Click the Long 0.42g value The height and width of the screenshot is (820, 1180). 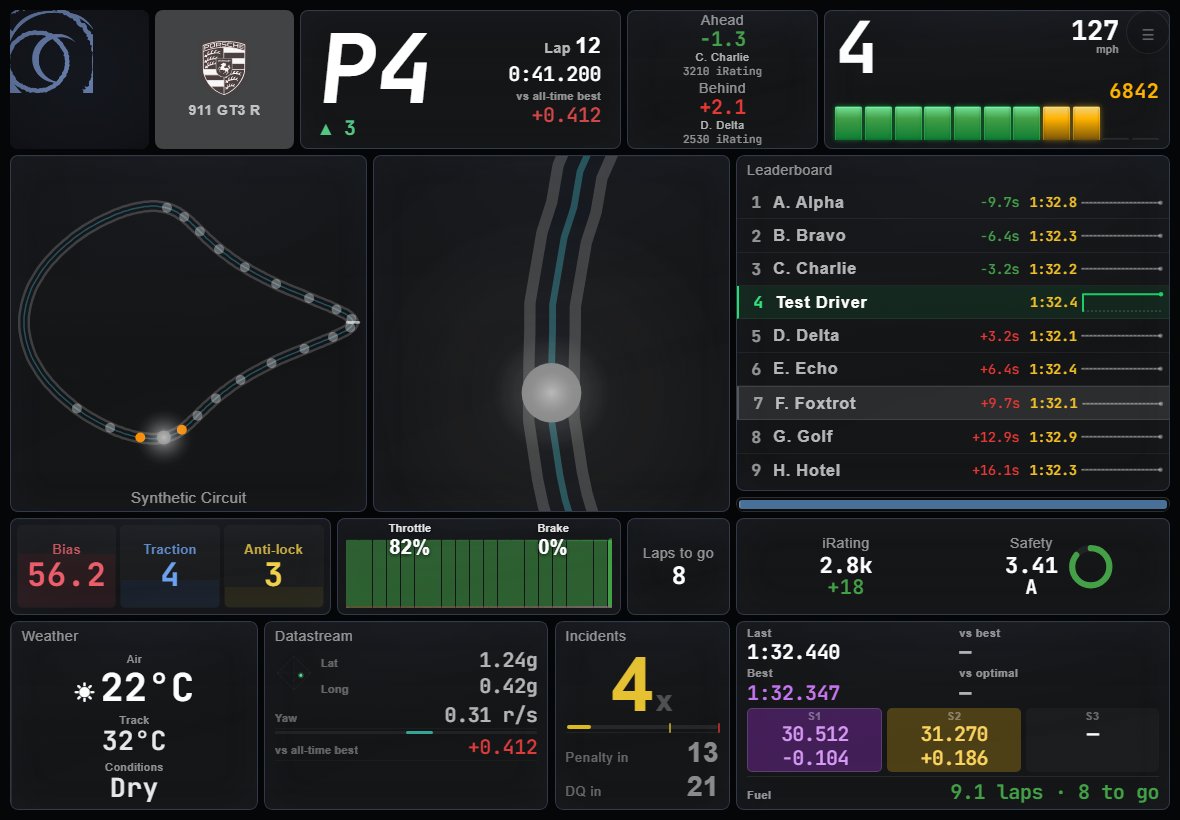508,687
